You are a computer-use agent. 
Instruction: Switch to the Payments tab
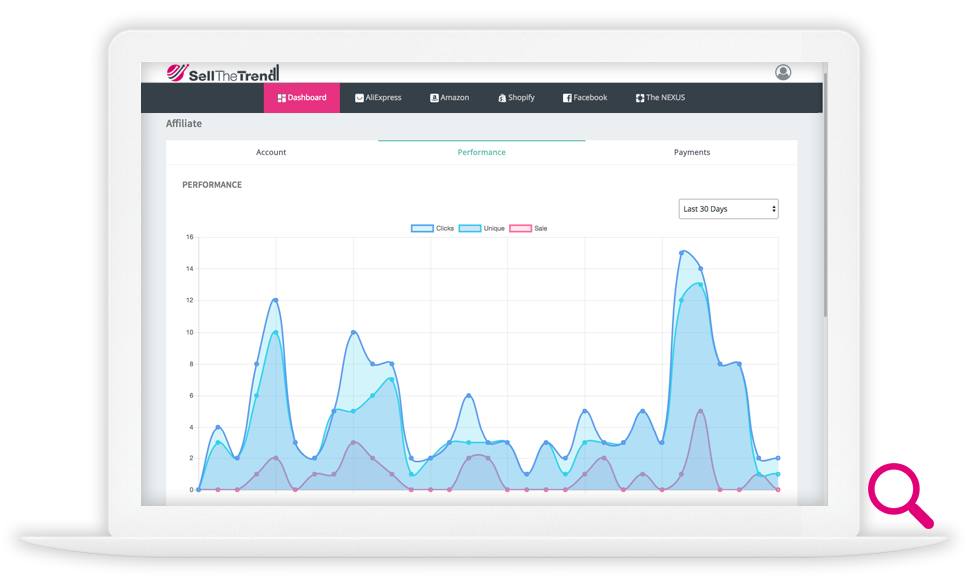(691, 153)
